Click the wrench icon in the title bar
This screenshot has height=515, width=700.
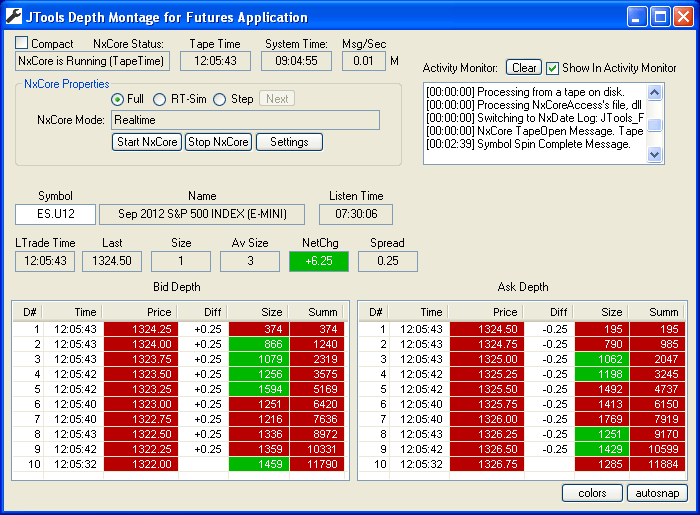15,17
